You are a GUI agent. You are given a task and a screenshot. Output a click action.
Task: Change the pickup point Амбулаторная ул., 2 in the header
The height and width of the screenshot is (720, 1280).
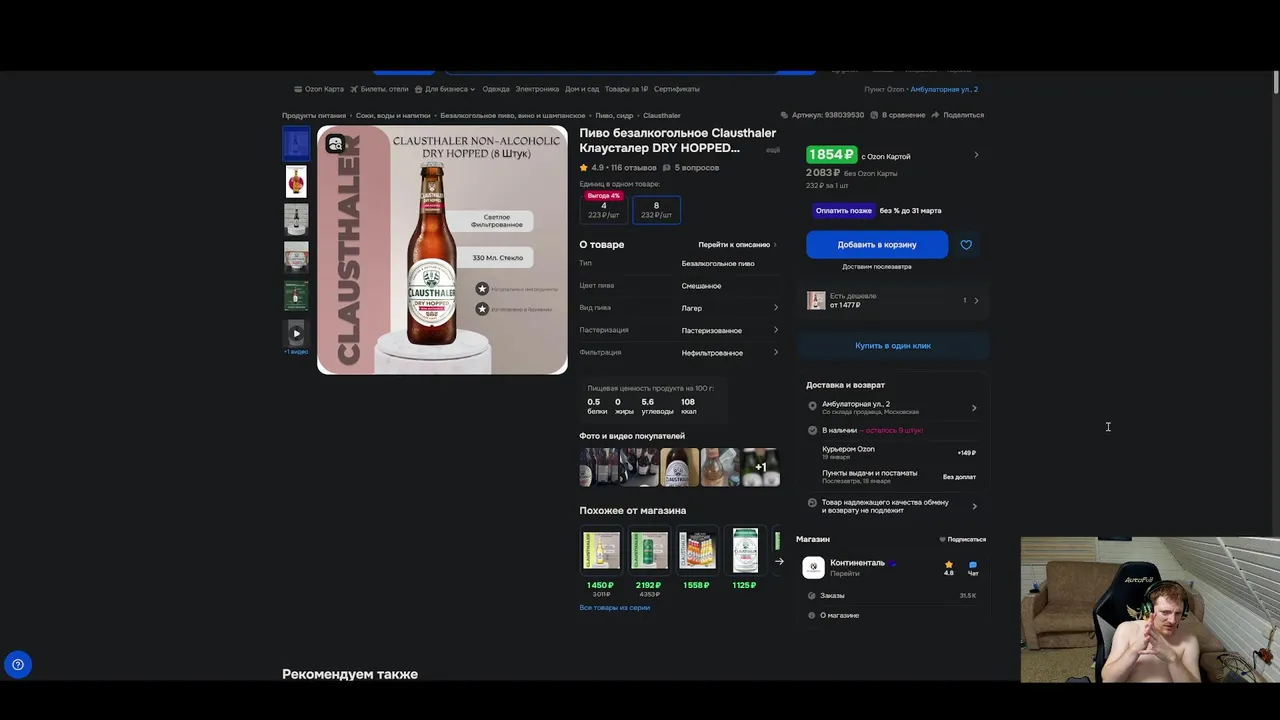[x=943, y=89]
